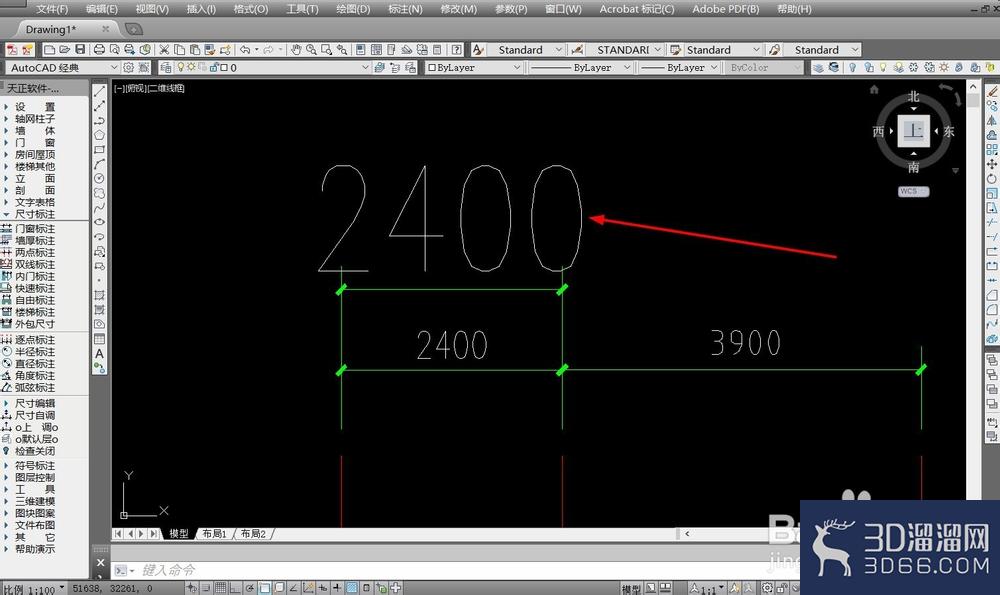Select the Circle draw tool
Image resolution: width=1000 pixels, height=595 pixels.
pos(99,179)
